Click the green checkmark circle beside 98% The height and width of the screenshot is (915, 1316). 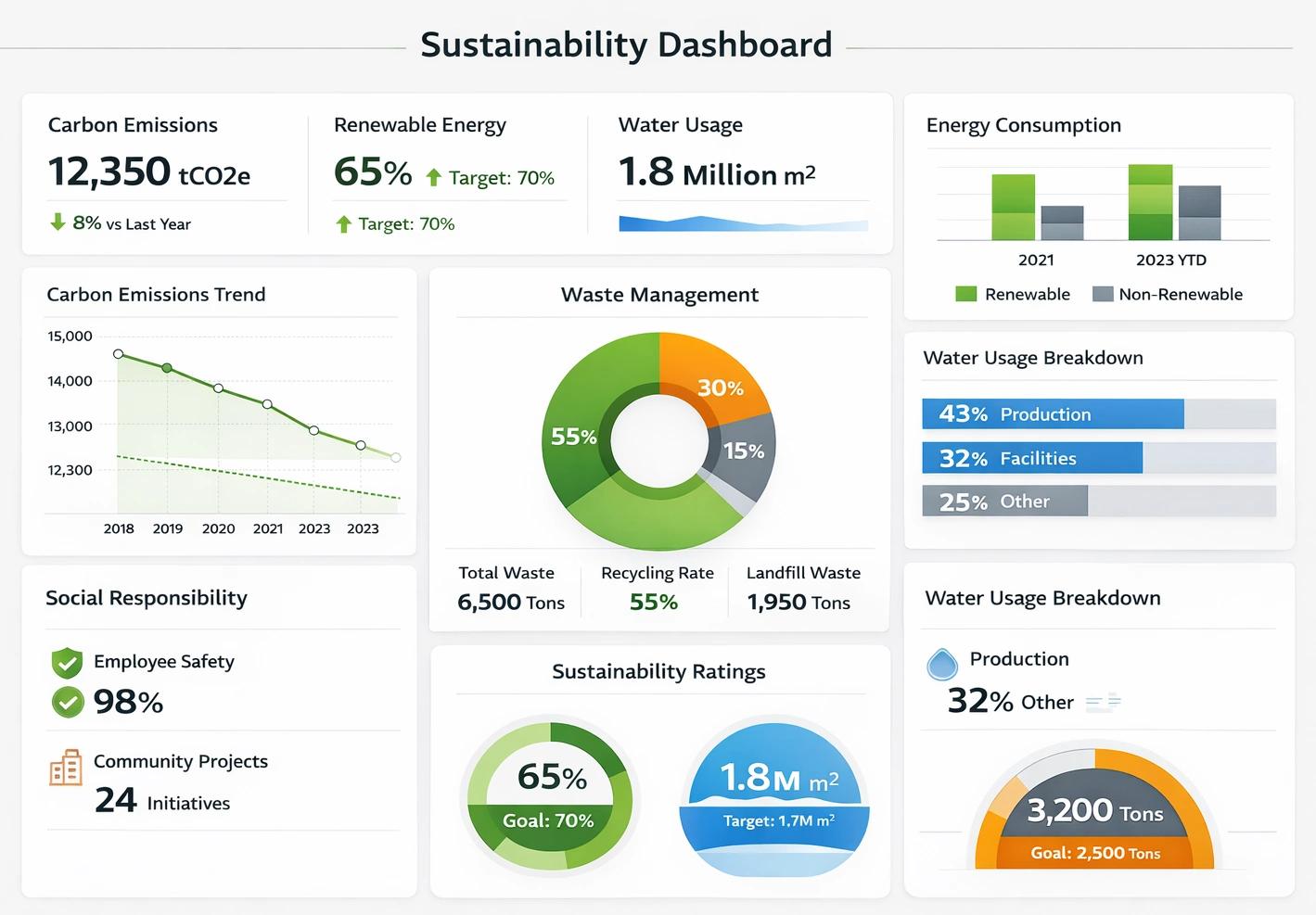[x=68, y=702]
